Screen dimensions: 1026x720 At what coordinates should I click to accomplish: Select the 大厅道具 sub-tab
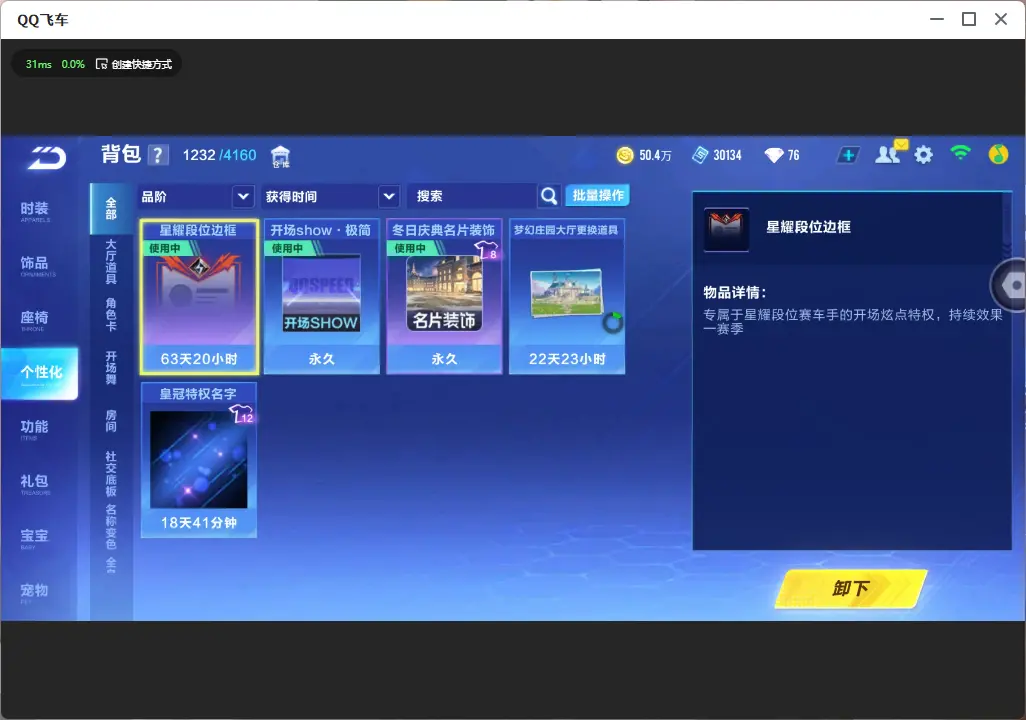[x=111, y=262]
